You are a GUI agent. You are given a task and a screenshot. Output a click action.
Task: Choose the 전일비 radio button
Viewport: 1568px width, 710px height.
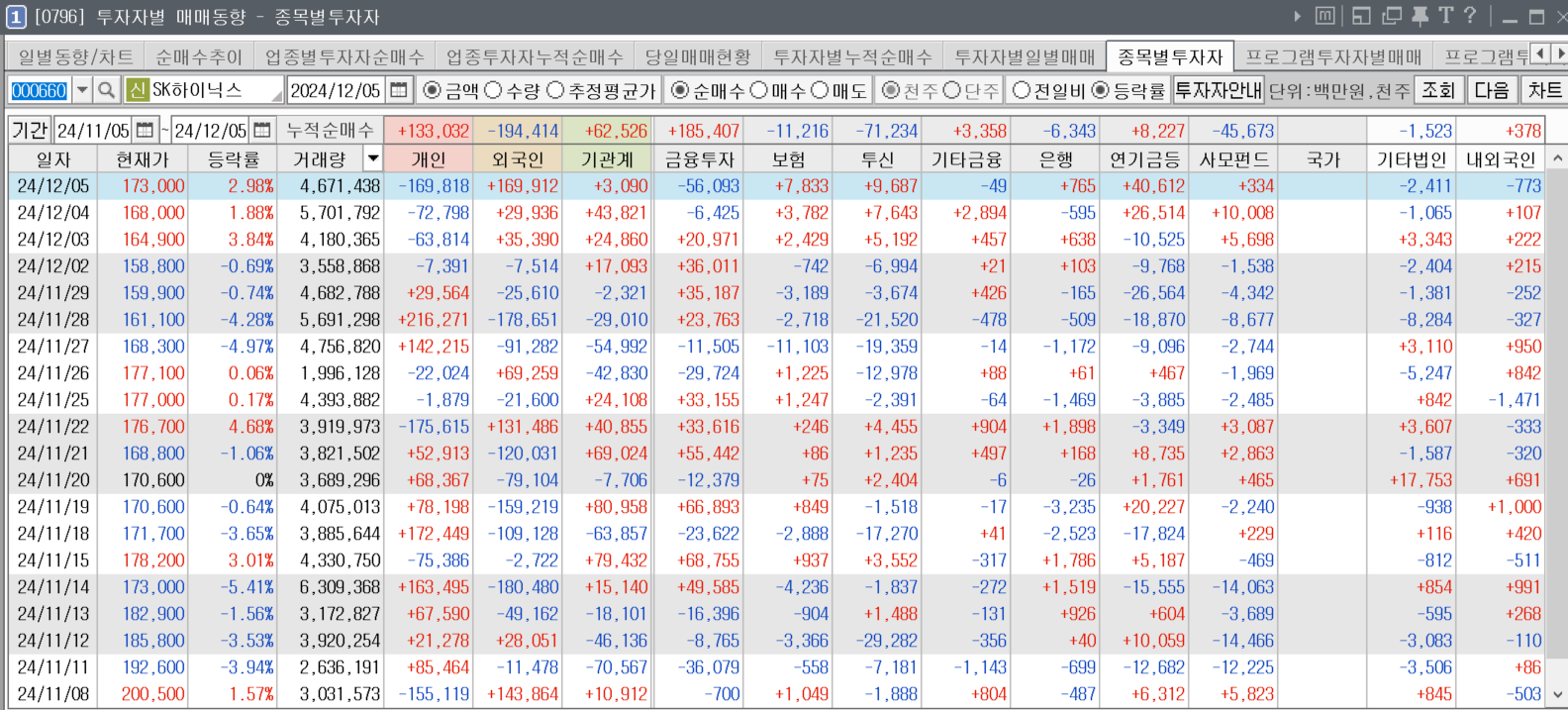(1022, 90)
